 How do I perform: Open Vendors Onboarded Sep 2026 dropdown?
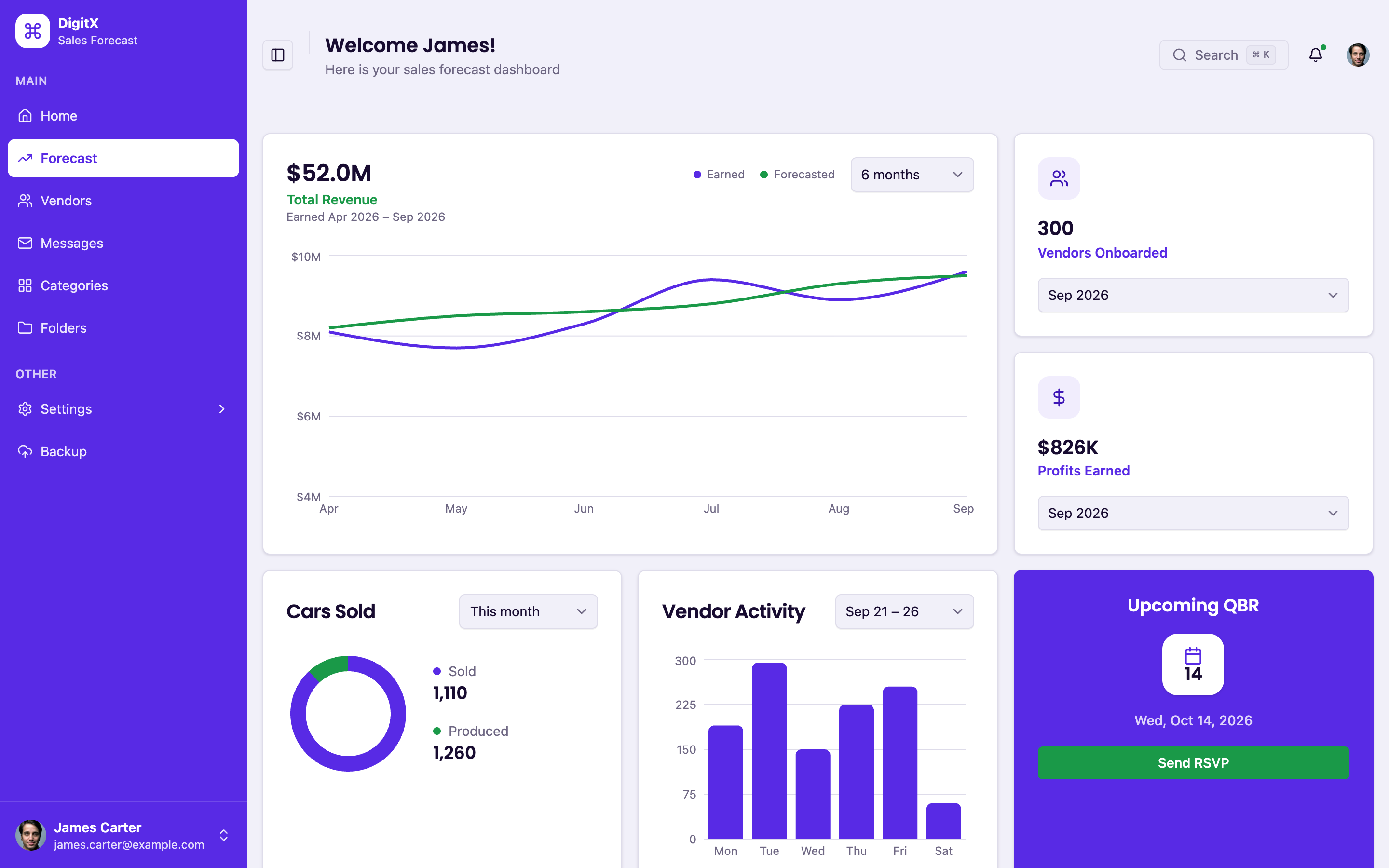point(1193,295)
